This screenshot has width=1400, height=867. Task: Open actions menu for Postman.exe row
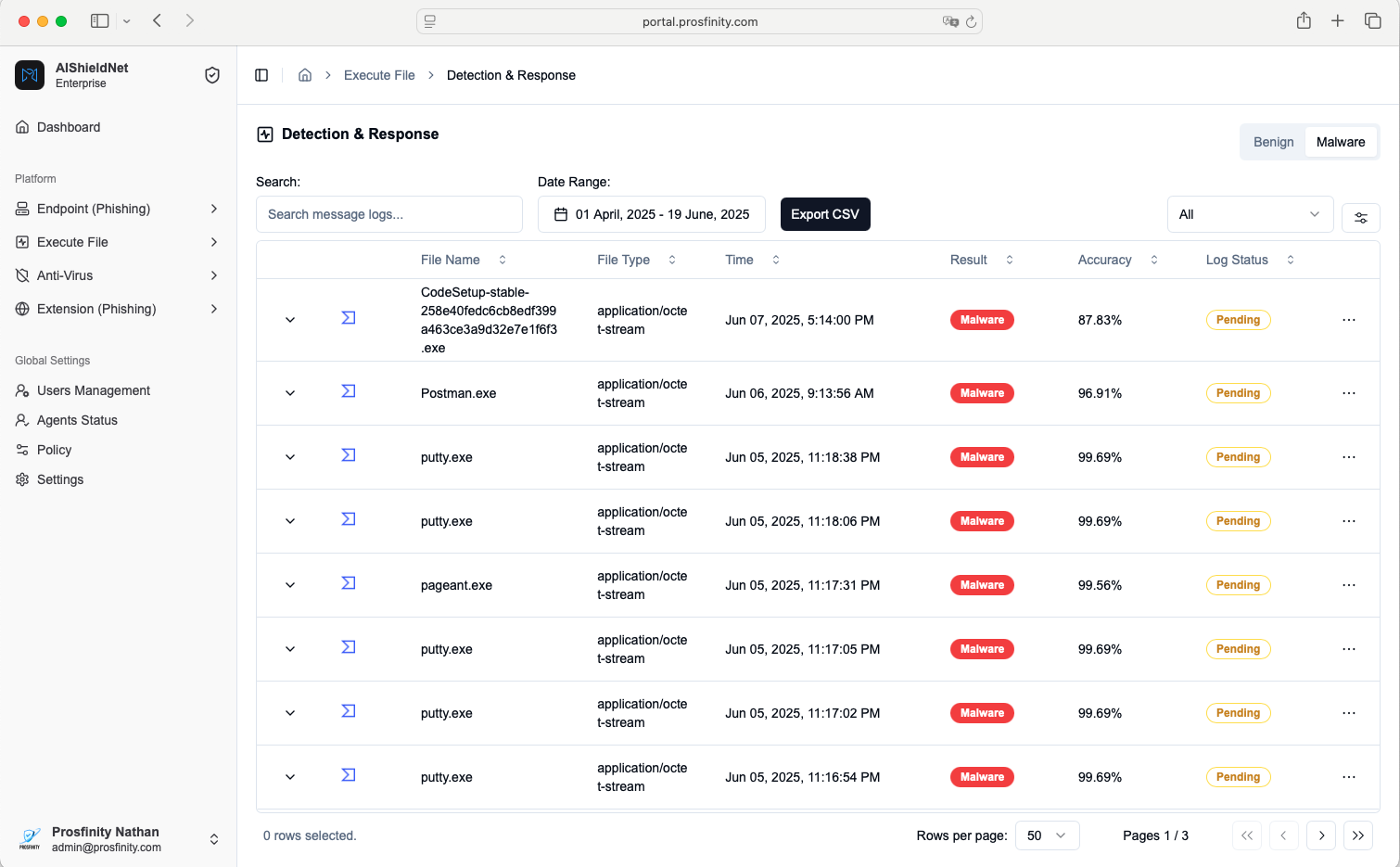tap(1349, 393)
